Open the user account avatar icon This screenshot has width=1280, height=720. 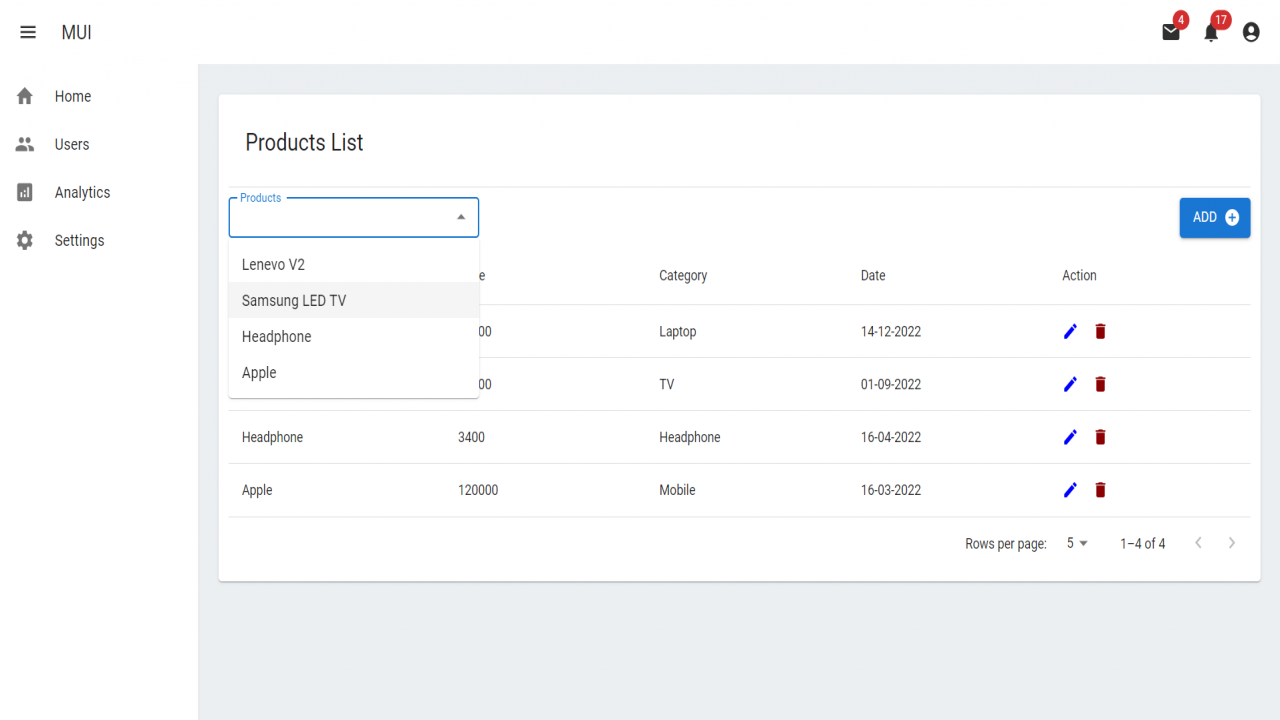point(1251,32)
